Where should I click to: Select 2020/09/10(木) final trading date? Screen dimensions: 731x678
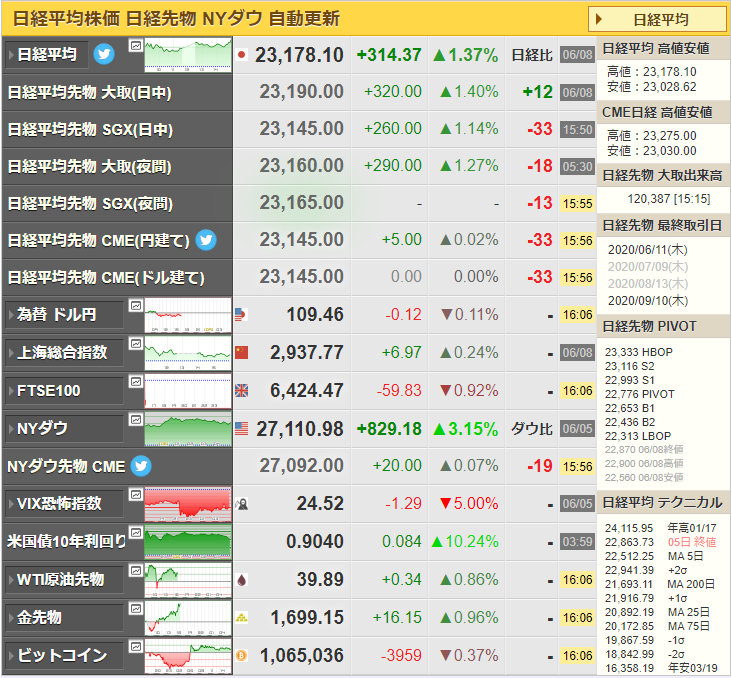click(x=648, y=301)
